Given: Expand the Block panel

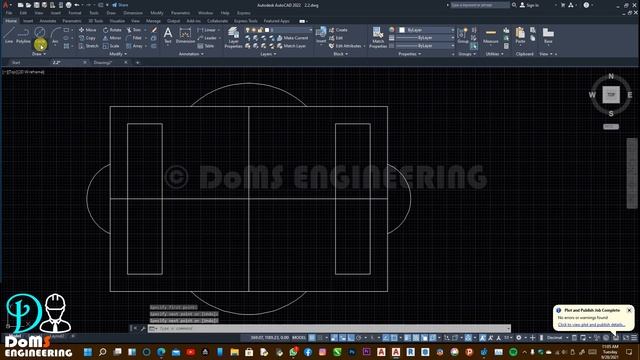Looking at the screenshot, I should pyautogui.click(x=340, y=54).
